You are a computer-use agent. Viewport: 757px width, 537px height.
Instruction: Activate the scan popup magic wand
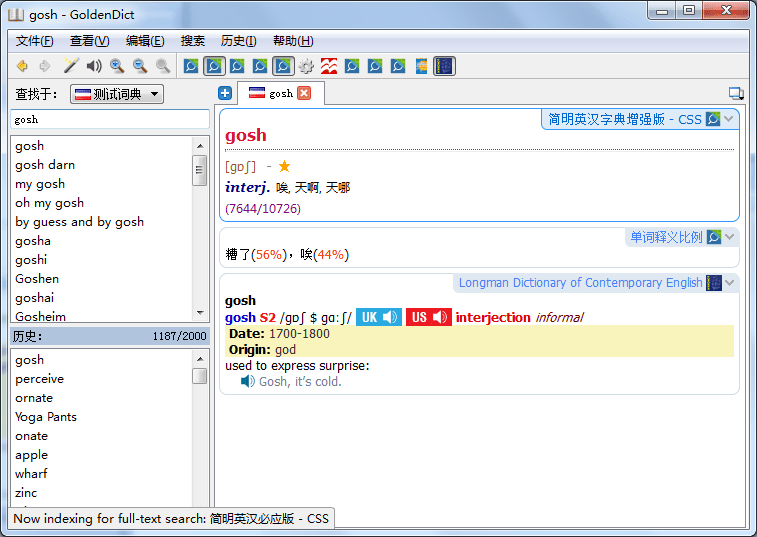pyautogui.click(x=71, y=66)
